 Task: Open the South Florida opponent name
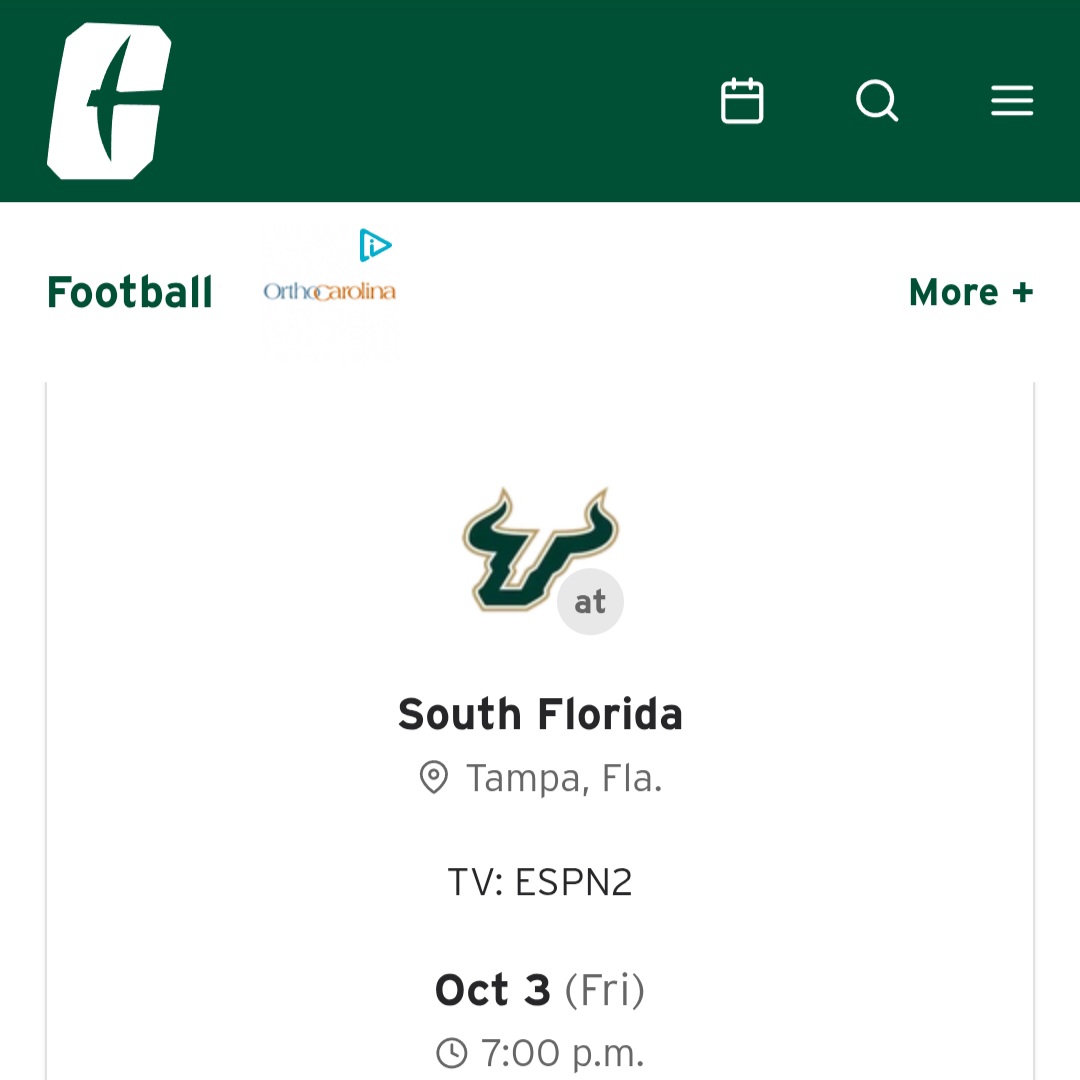click(x=540, y=715)
